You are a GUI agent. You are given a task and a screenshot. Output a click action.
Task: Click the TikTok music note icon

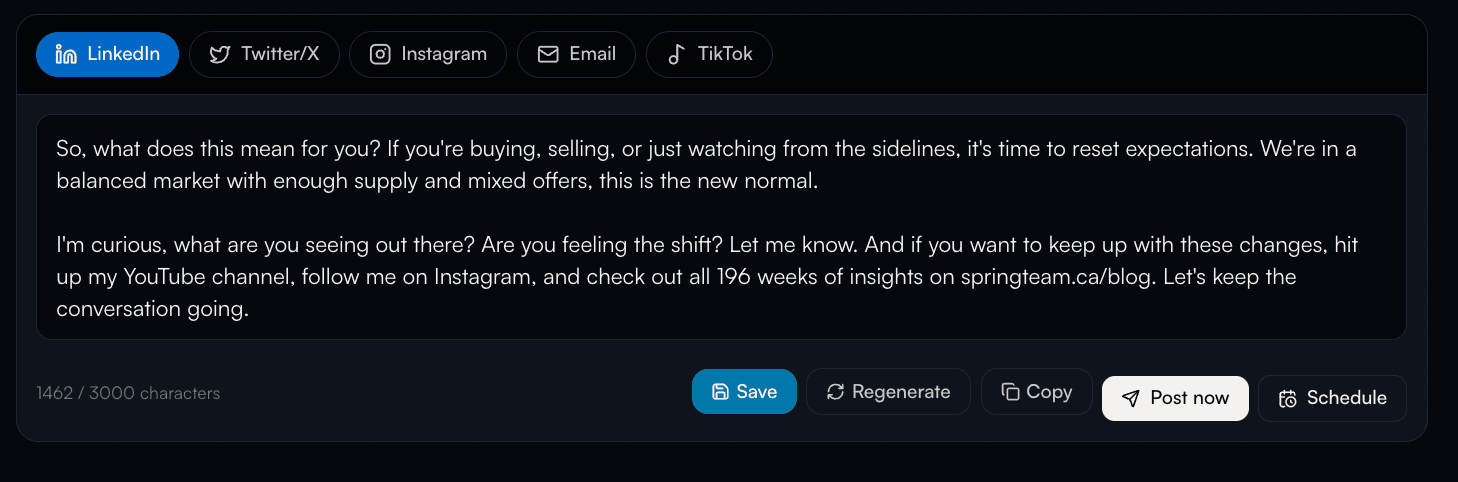pos(677,54)
